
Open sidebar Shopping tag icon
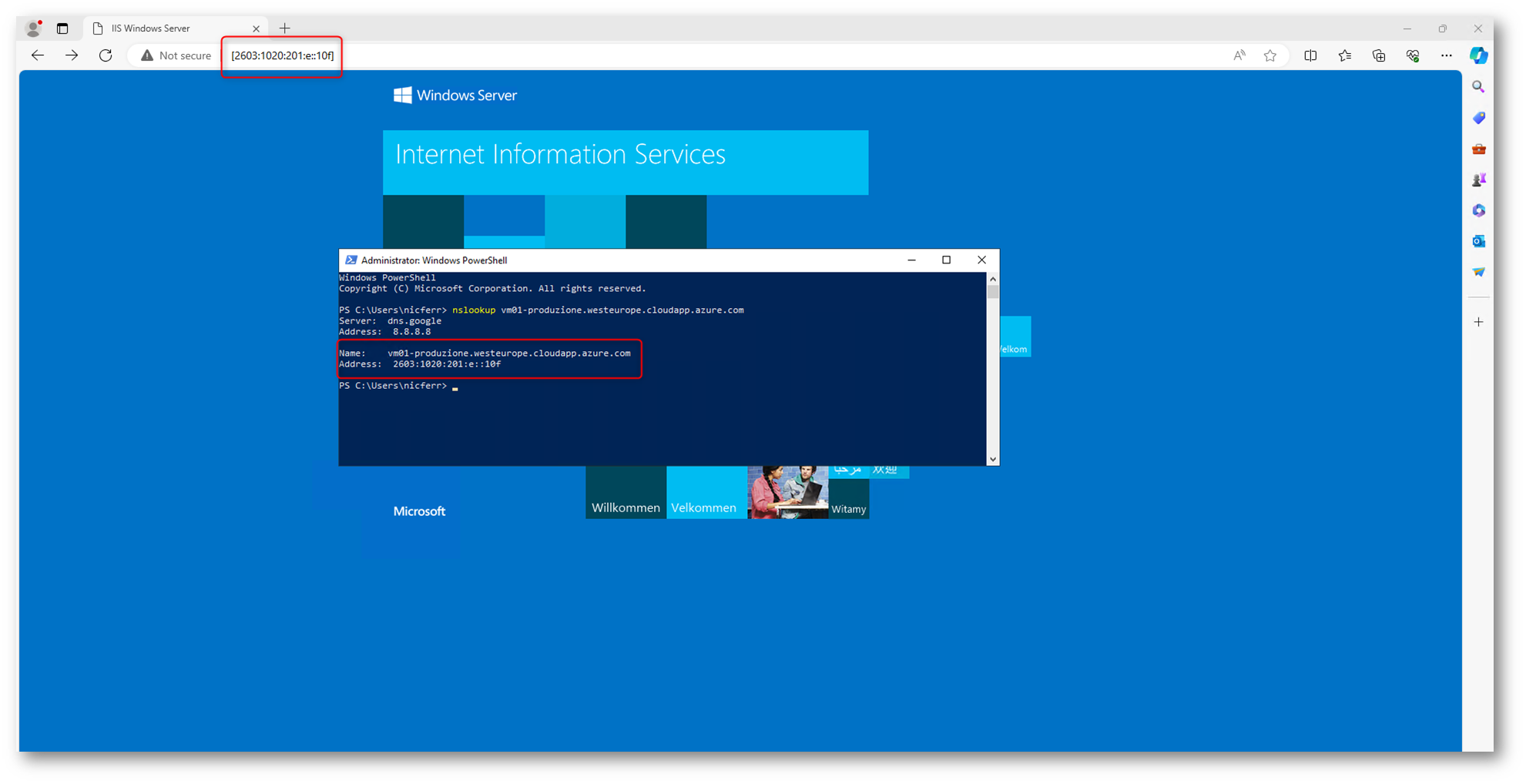[x=1478, y=118]
